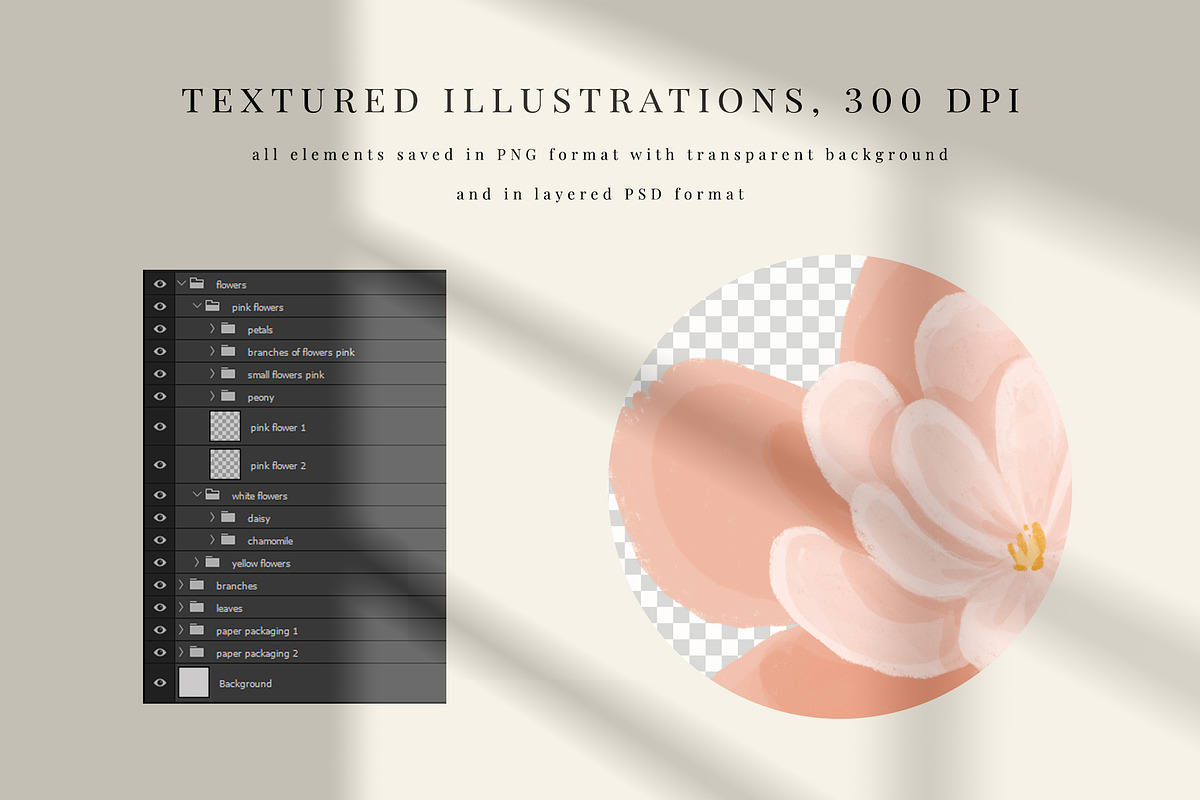This screenshot has width=1200, height=800.
Task: Collapse the white flowers group
Action: [x=197, y=495]
